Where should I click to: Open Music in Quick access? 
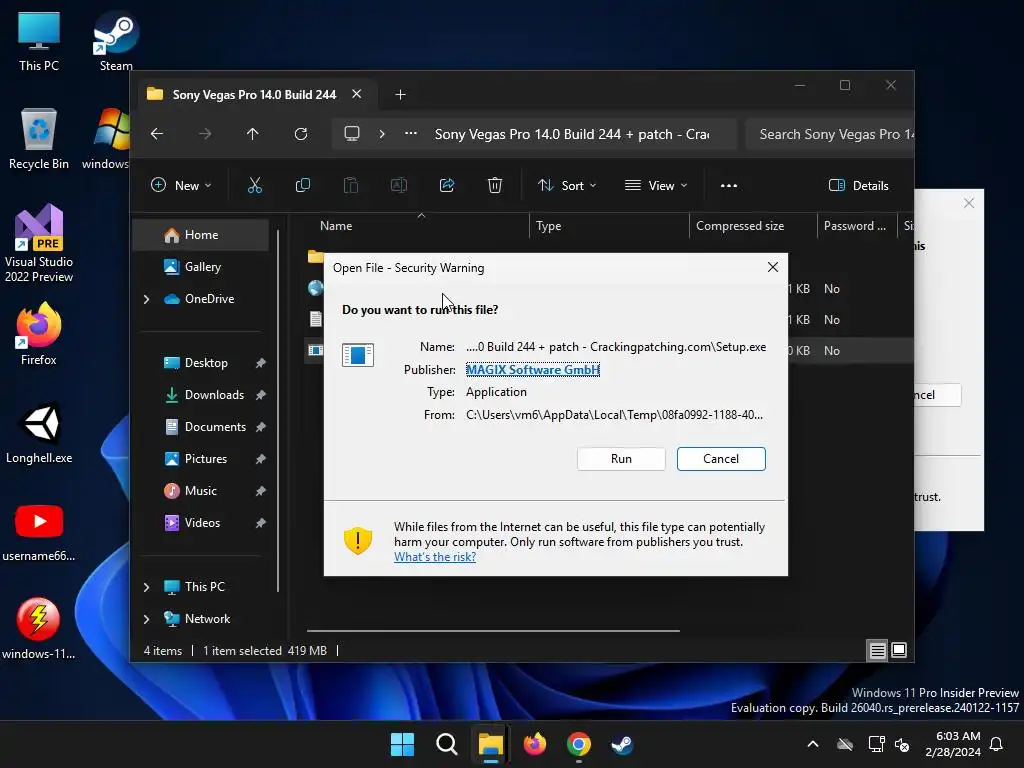coord(200,490)
